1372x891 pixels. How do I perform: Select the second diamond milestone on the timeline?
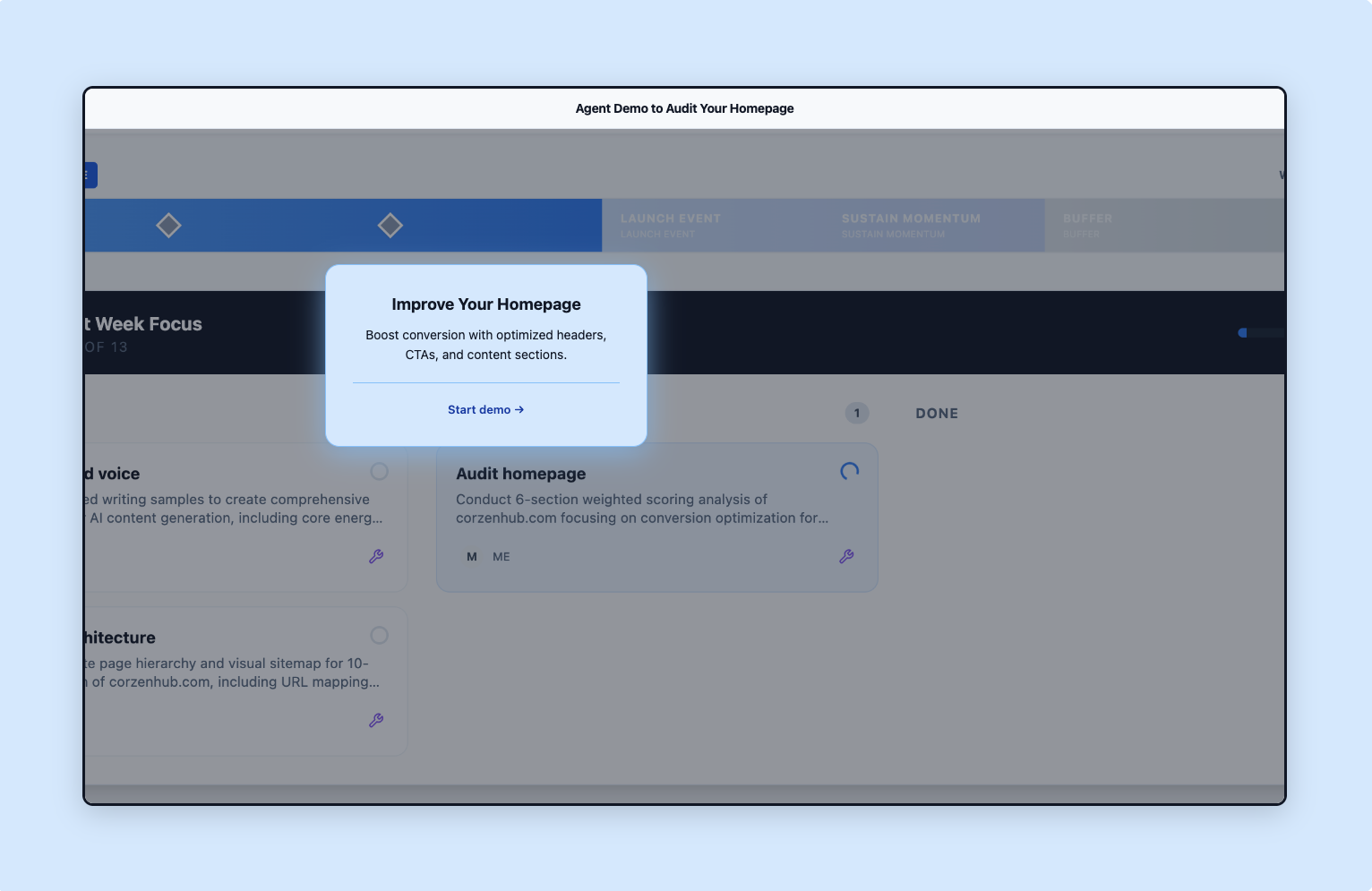click(x=390, y=225)
